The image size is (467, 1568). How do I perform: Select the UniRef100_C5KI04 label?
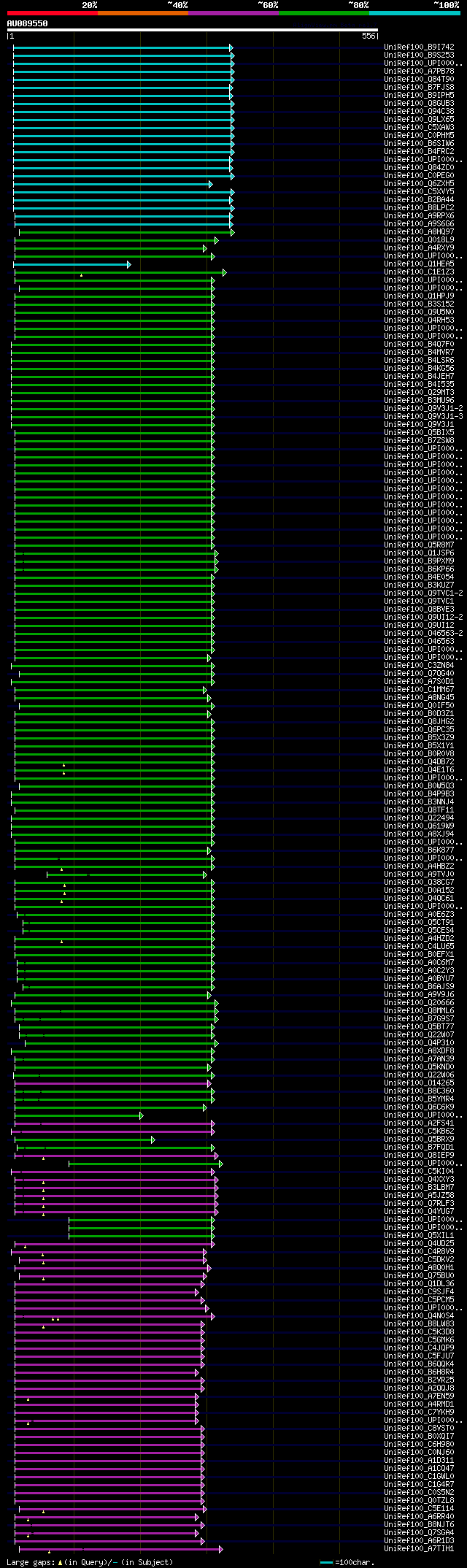419,1171
